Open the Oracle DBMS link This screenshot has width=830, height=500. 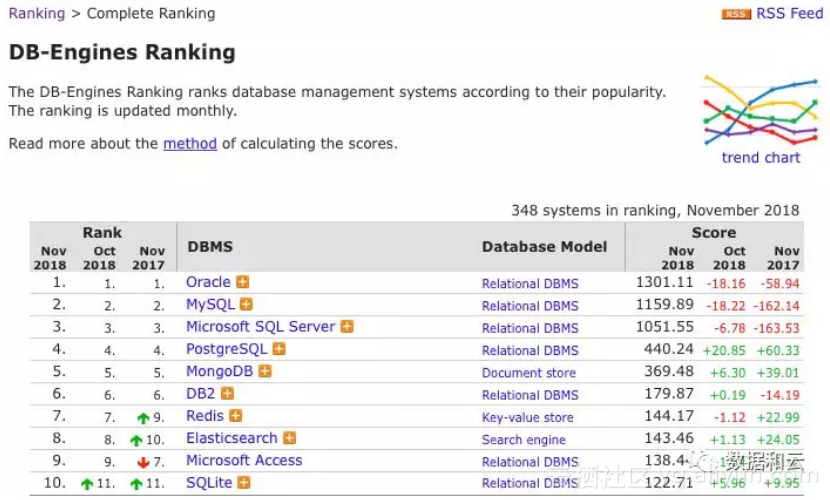(208, 282)
